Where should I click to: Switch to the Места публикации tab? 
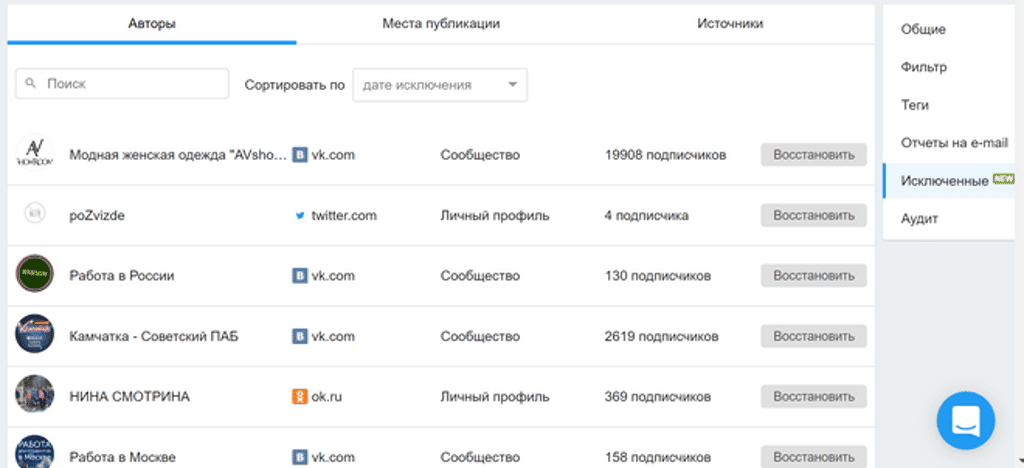441,24
